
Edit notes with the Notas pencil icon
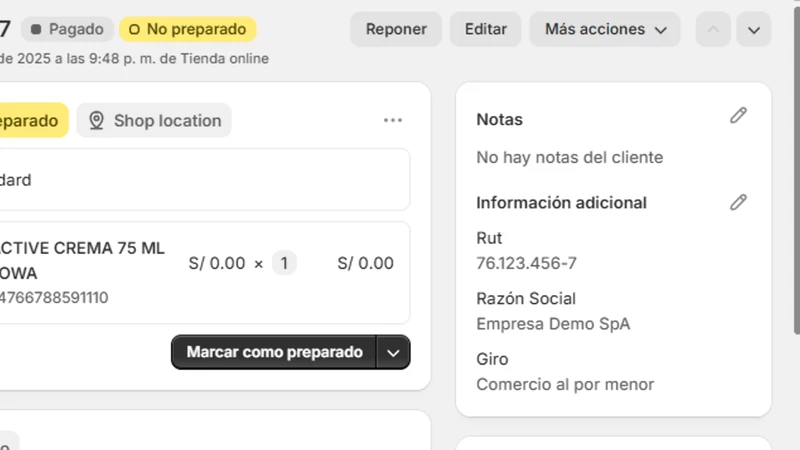tap(738, 116)
